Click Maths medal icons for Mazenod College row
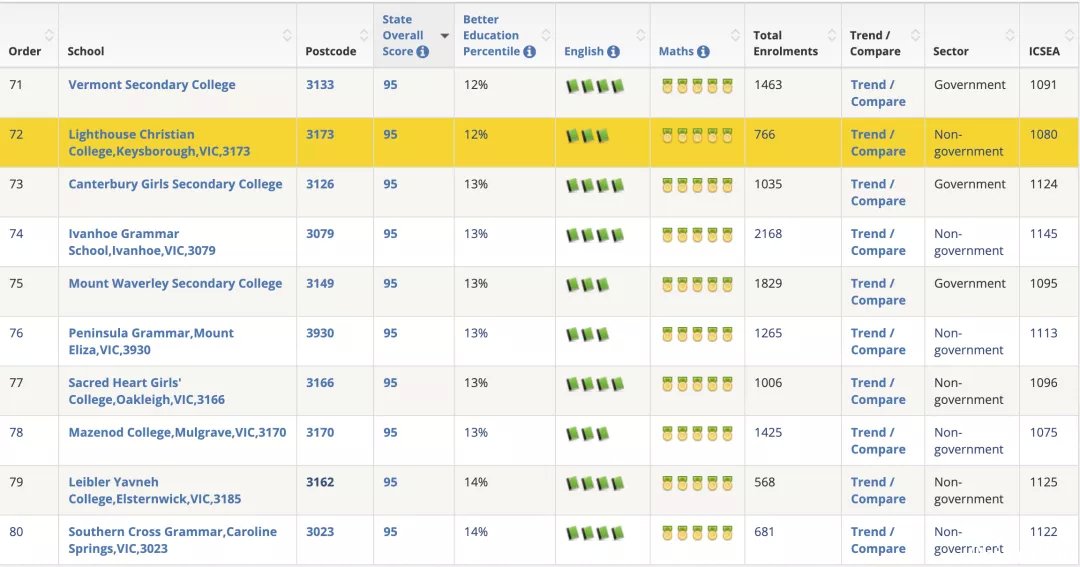This screenshot has height=567, width=1080. [x=697, y=434]
